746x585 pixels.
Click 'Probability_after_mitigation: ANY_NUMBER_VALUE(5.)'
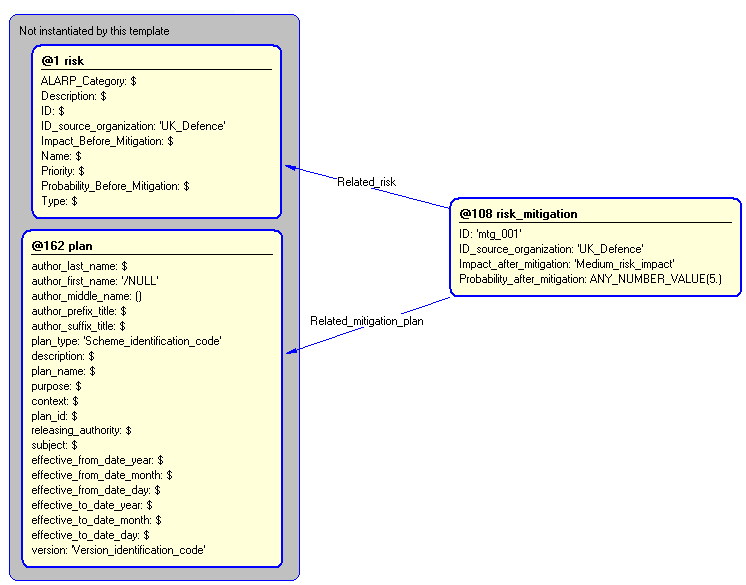(x=590, y=279)
